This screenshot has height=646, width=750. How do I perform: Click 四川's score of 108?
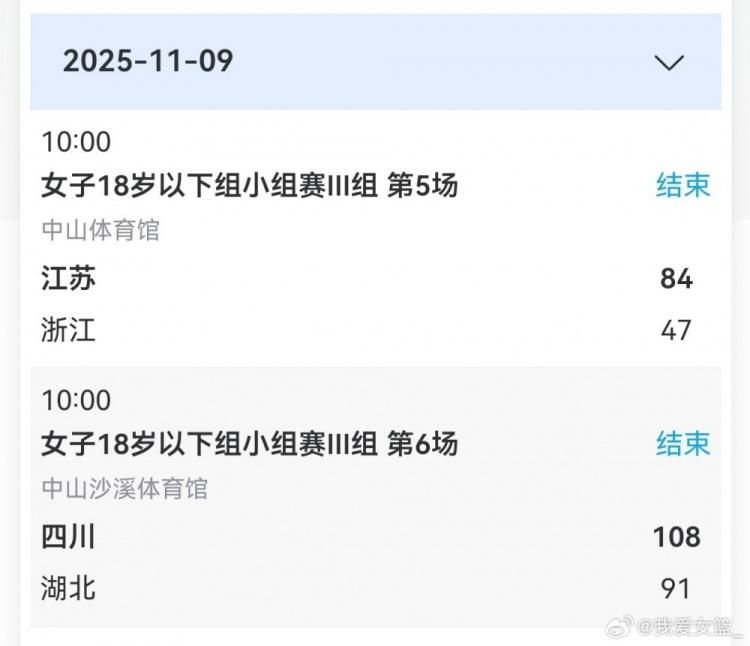pyautogui.click(x=676, y=537)
